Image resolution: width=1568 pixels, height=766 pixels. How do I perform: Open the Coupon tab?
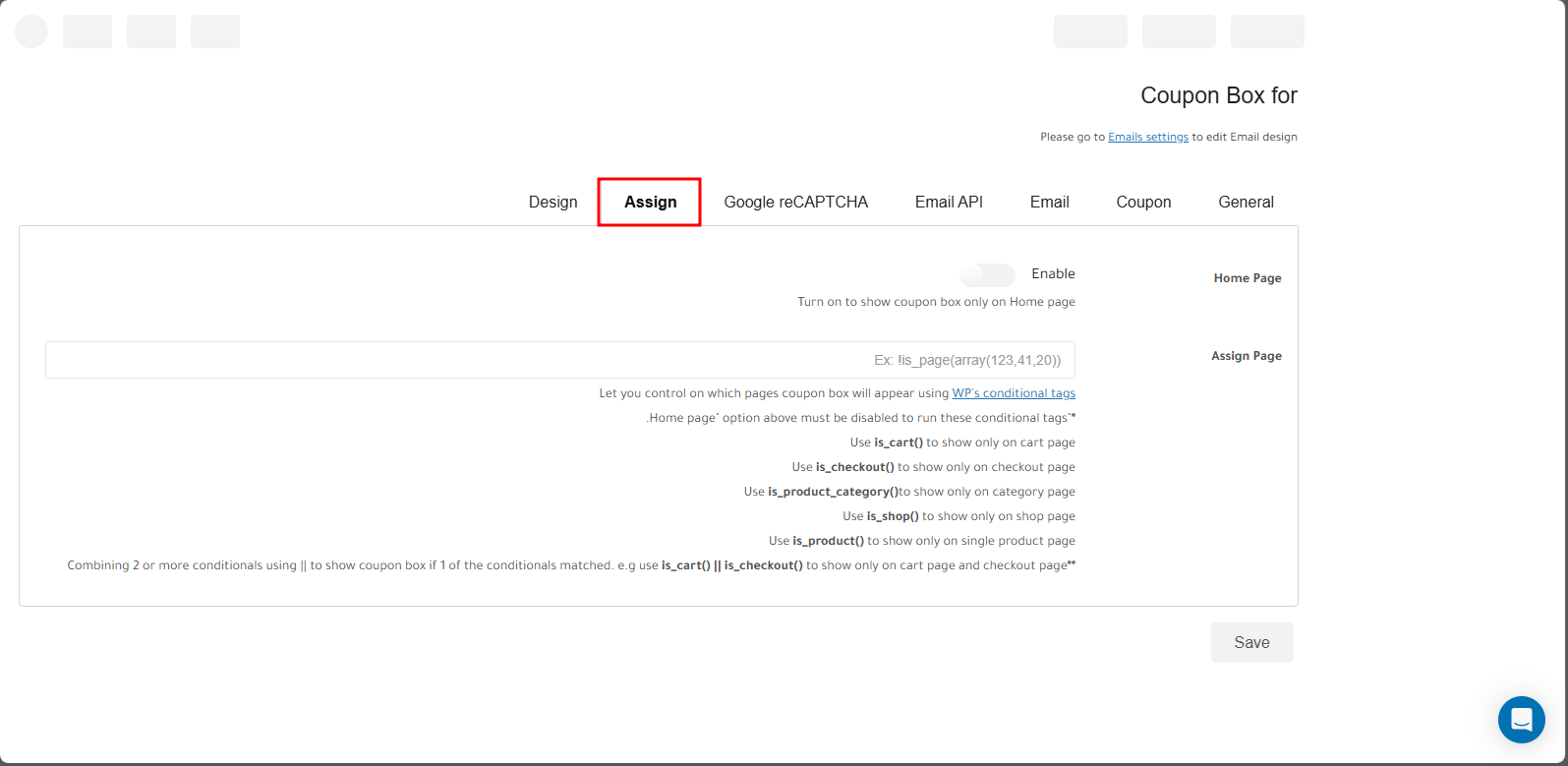coord(1143,202)
